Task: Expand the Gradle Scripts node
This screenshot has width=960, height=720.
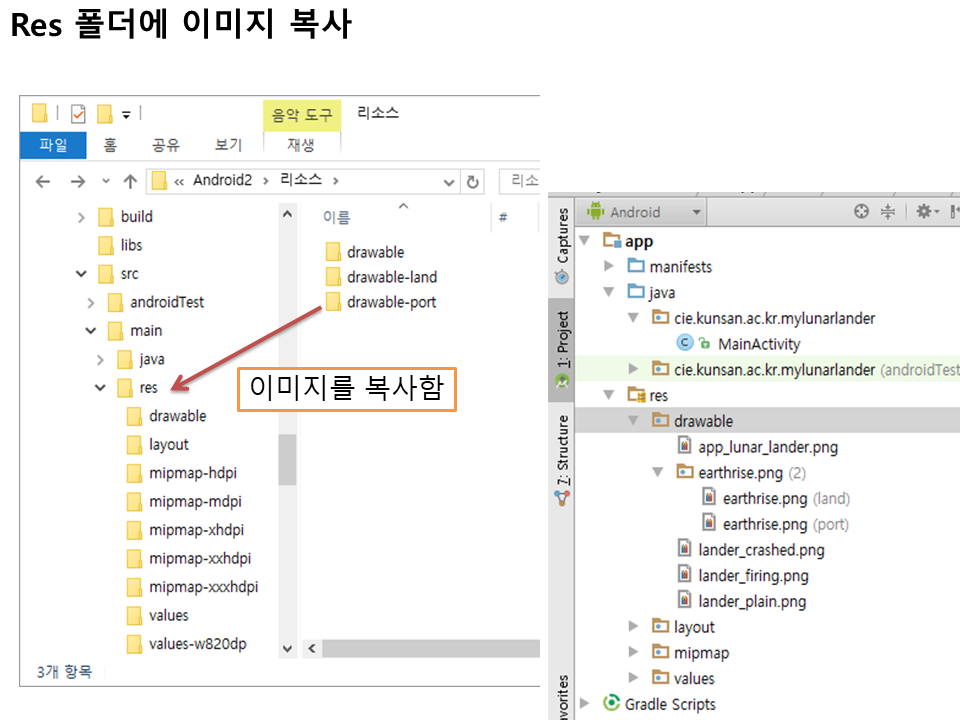Action: coord(586,704)
